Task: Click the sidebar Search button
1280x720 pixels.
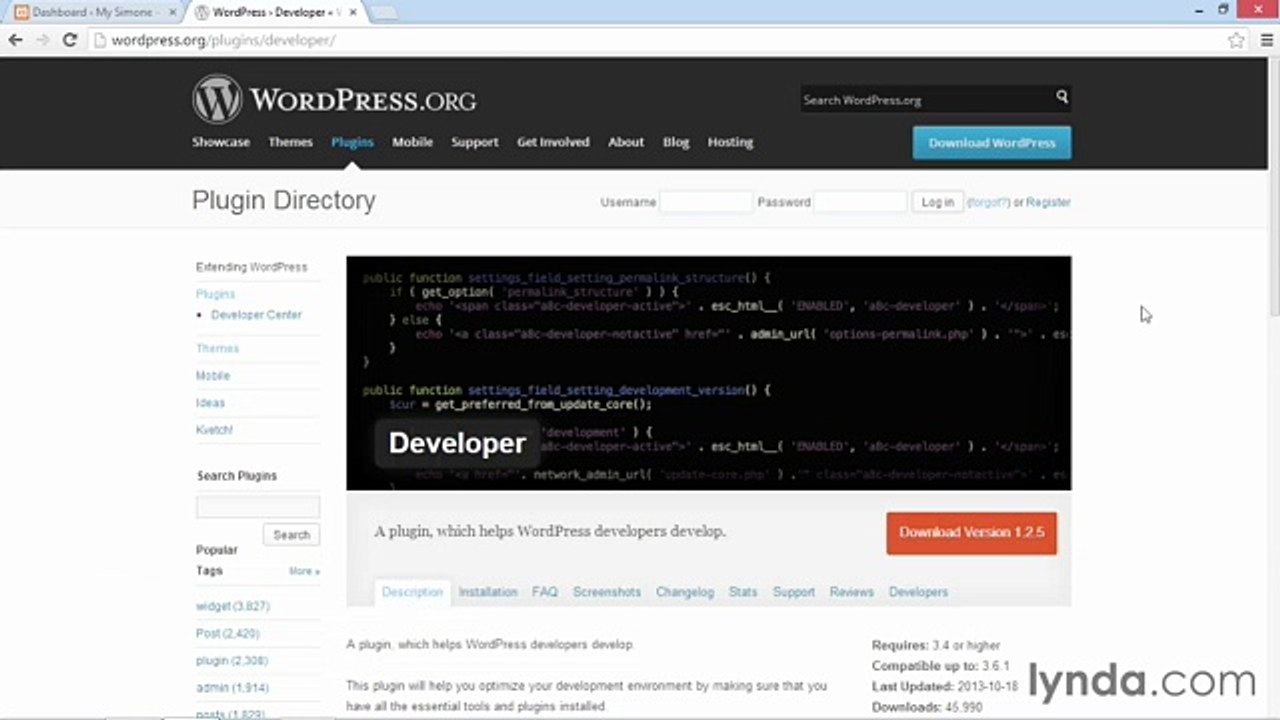Action: pyautogui.click(x=291, y=535)
